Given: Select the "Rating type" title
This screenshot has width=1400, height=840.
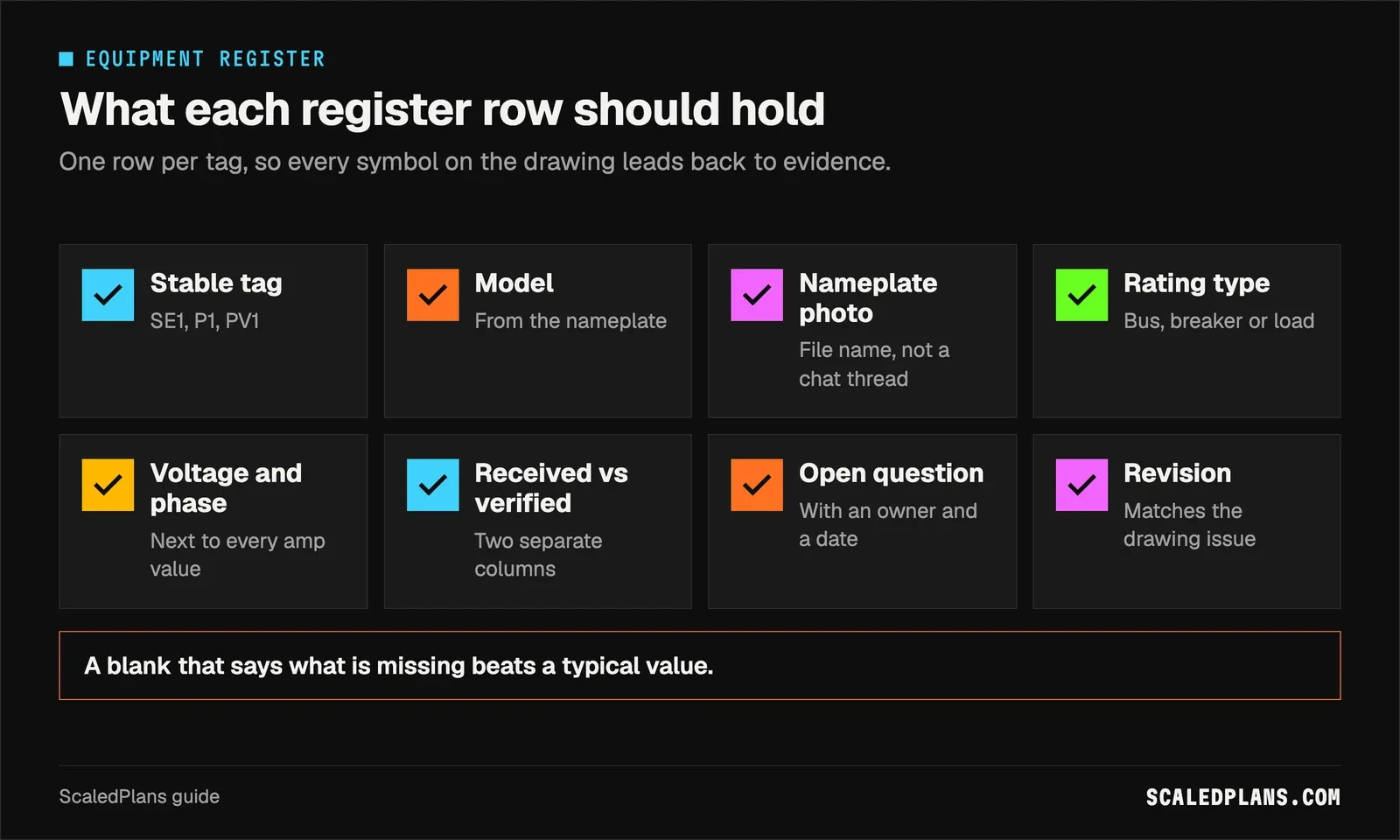Looking at the screenshot, I should click(x=1196, y=283).
